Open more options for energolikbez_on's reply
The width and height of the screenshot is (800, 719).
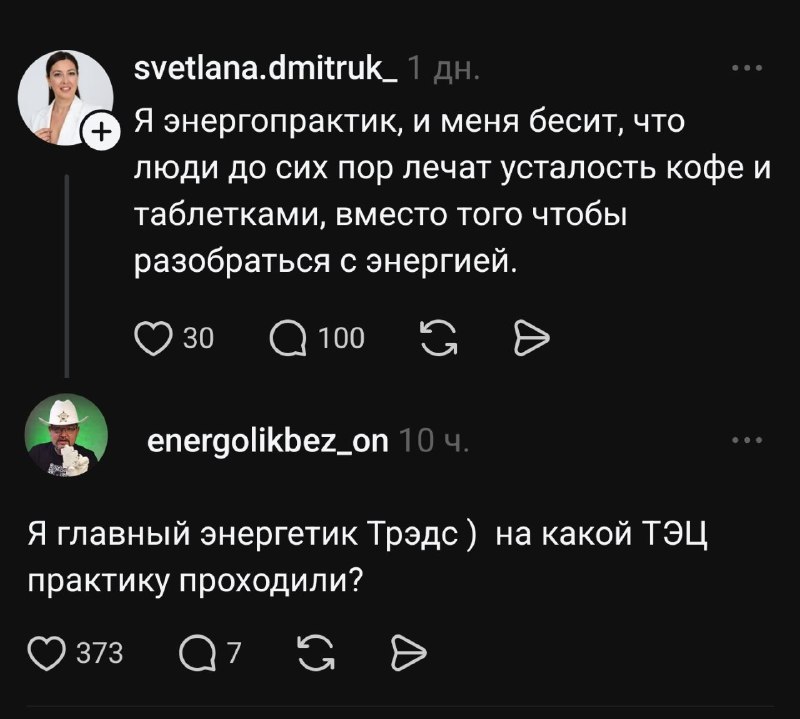coord(747,439)
